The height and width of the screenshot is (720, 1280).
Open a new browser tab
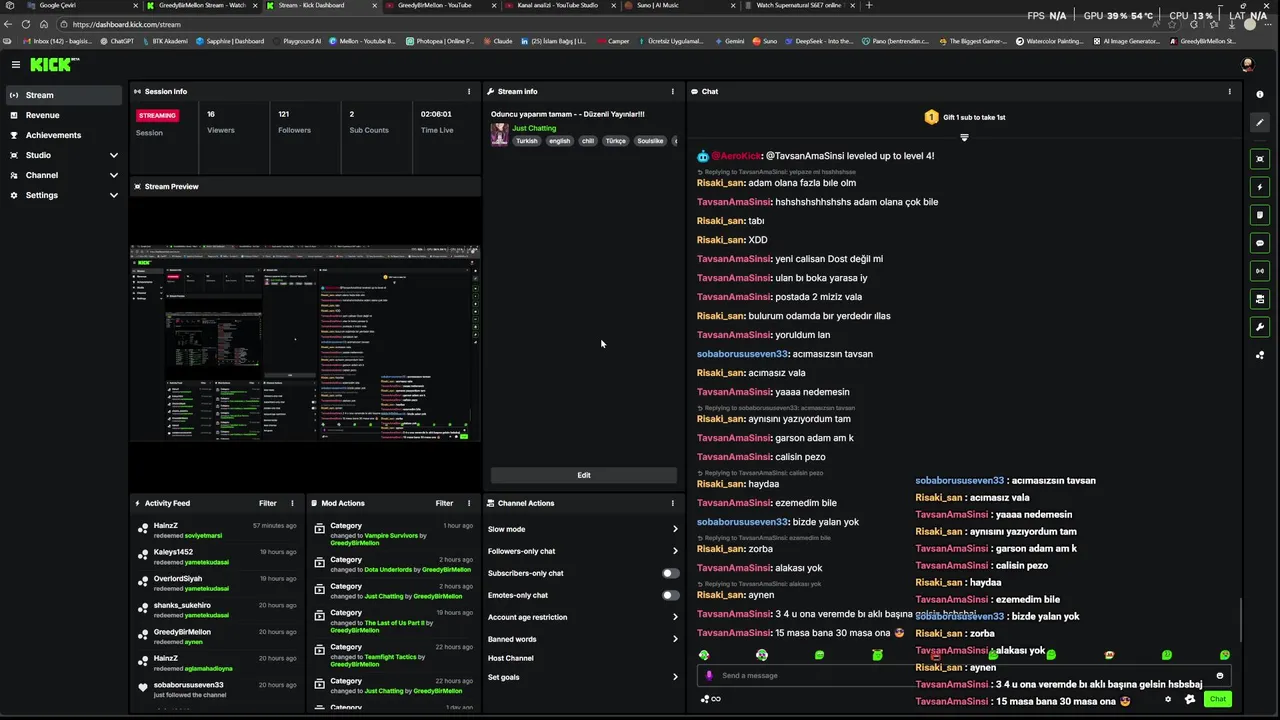click(868, 5)
